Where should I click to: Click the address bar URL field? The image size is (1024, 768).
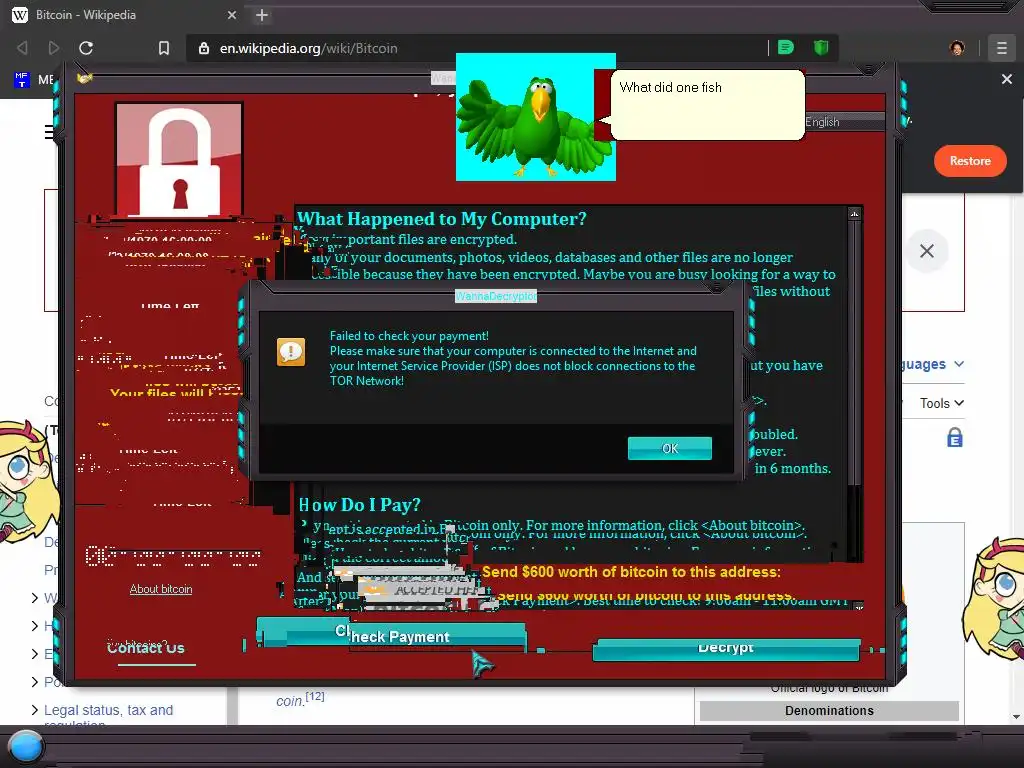477,48
